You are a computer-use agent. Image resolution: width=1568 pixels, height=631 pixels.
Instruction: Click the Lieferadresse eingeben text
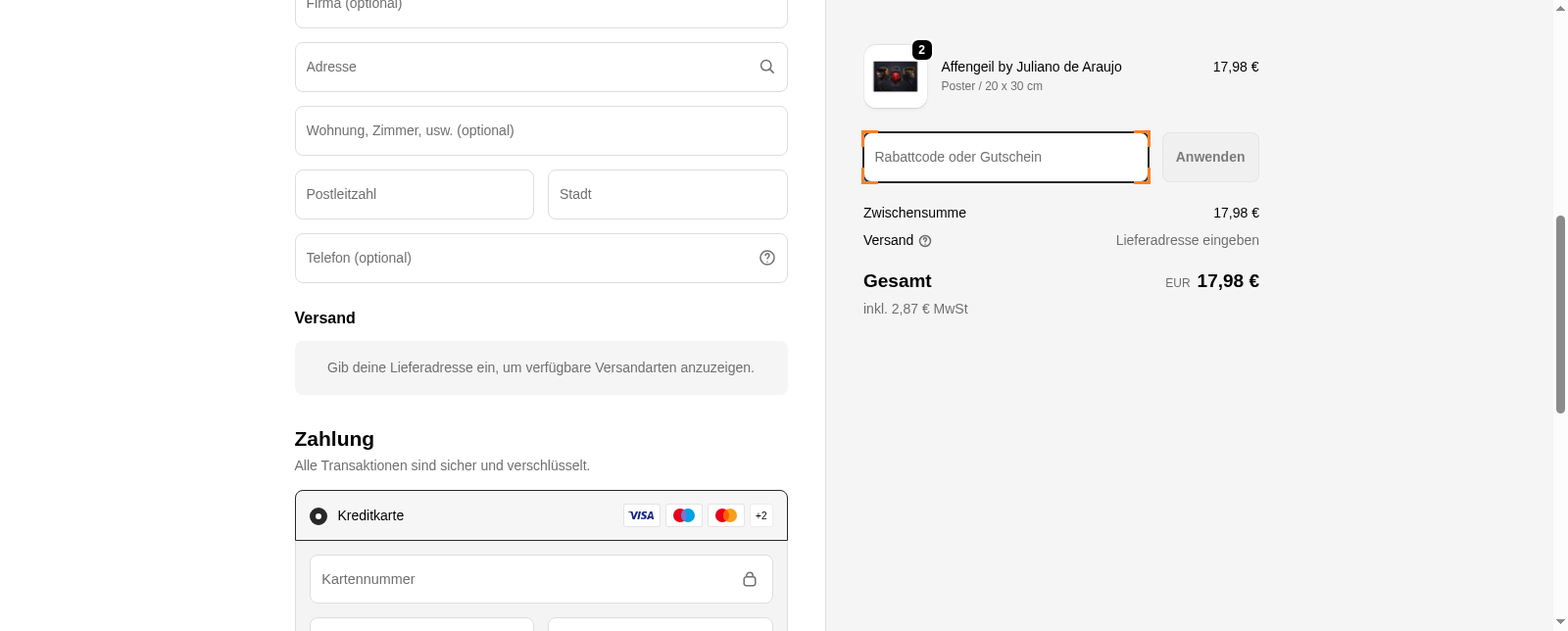(x=1188, y=240)
